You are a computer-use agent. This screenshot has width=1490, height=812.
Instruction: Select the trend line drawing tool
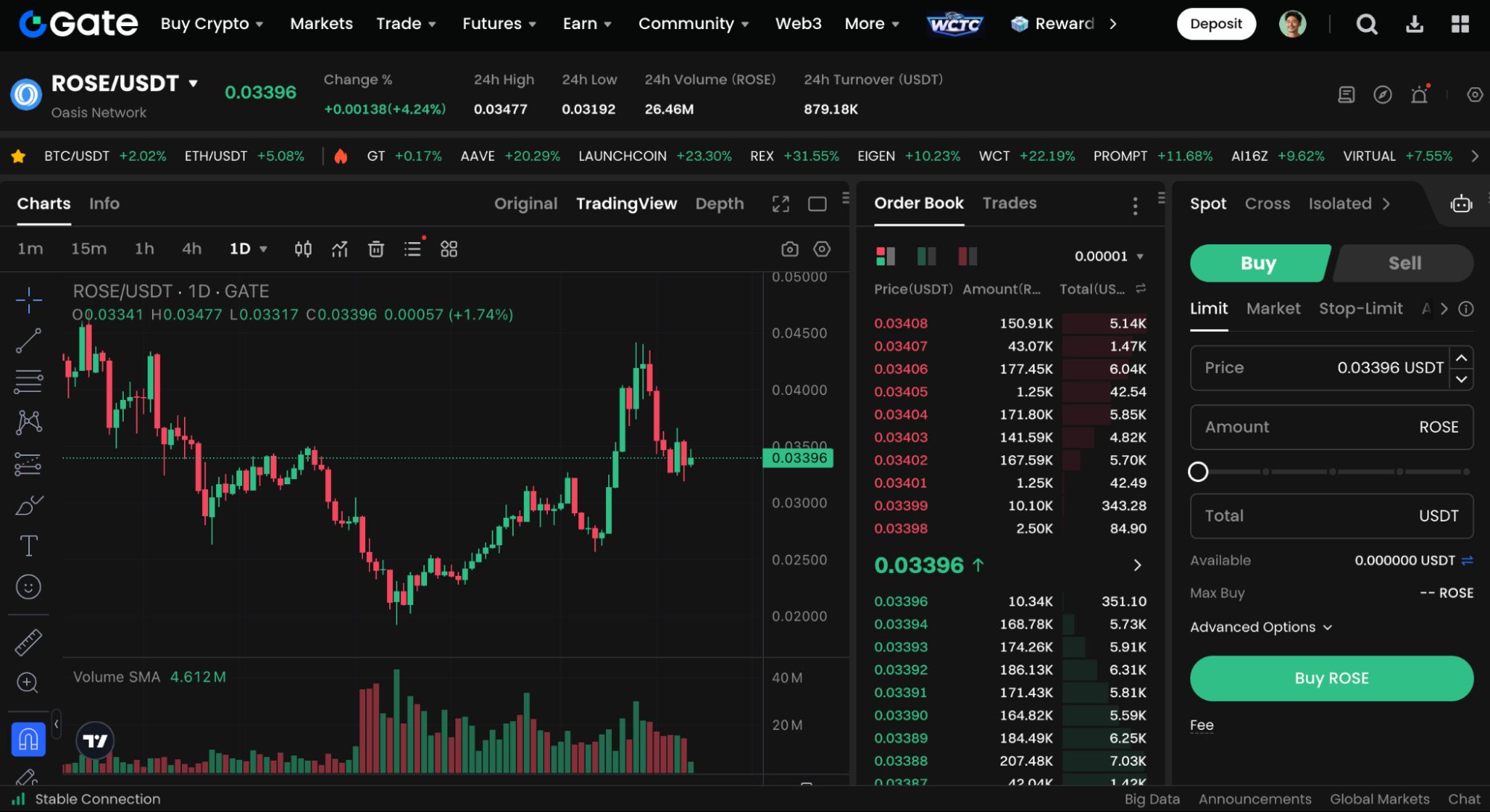[x=28, y=341]
